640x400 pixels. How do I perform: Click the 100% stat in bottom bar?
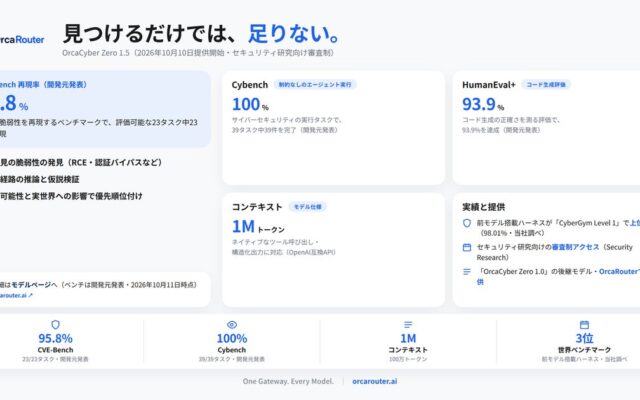tap(232, 338)
